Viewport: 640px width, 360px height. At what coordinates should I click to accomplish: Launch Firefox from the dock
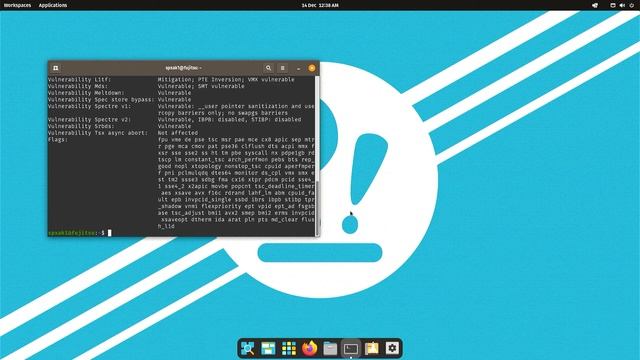[310, 348]
